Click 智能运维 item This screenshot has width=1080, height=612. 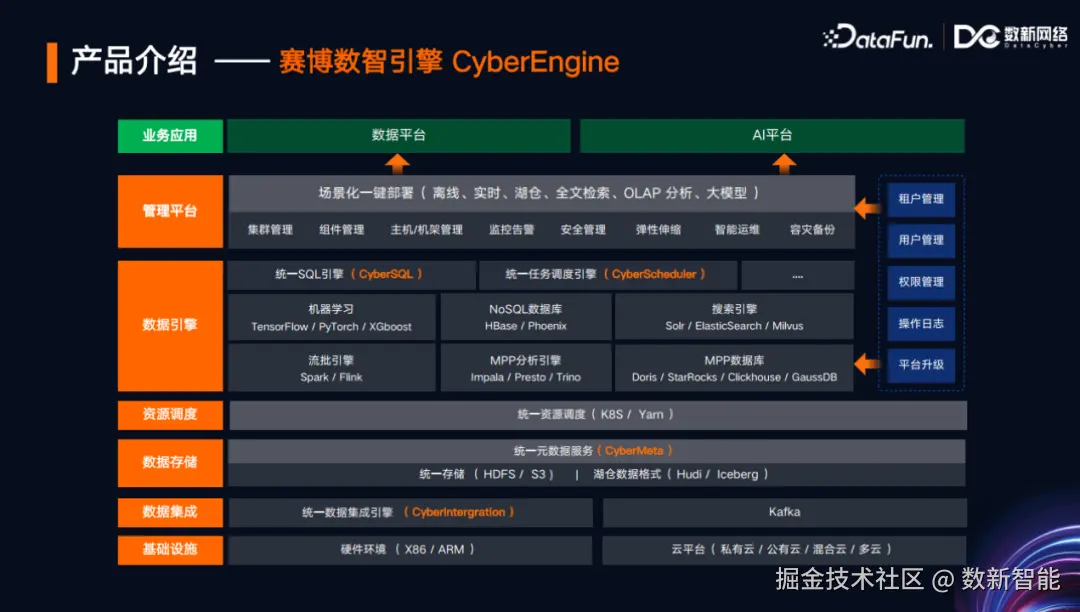pos(737,230)
